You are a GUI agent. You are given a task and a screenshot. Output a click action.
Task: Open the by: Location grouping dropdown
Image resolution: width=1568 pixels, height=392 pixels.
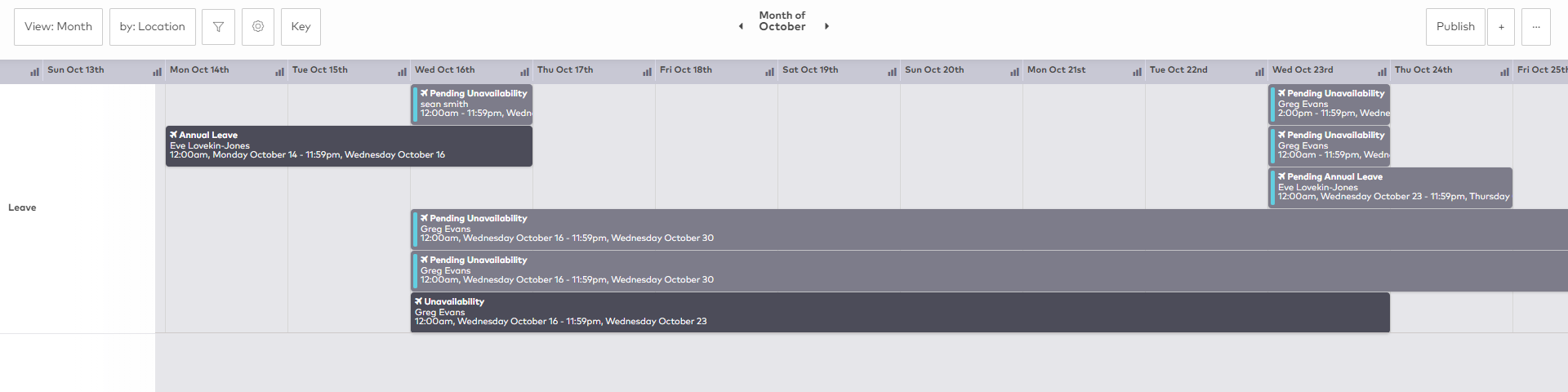[x=153, y=27]
